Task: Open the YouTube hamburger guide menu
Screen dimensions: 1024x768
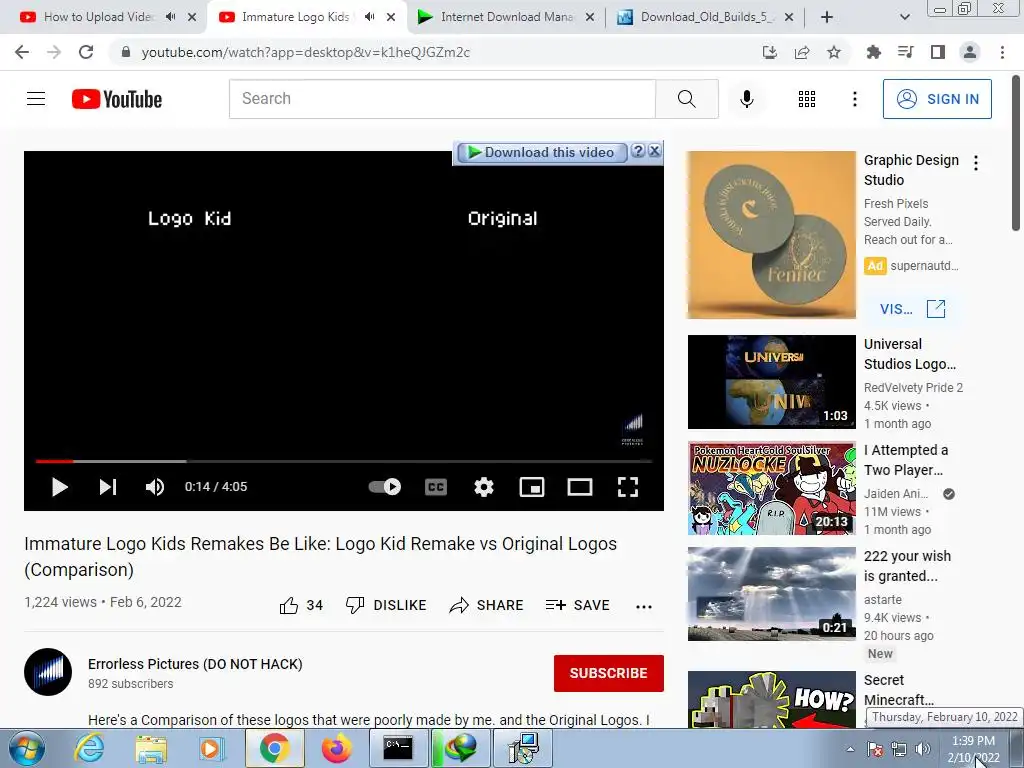Action: pos(36,99)
